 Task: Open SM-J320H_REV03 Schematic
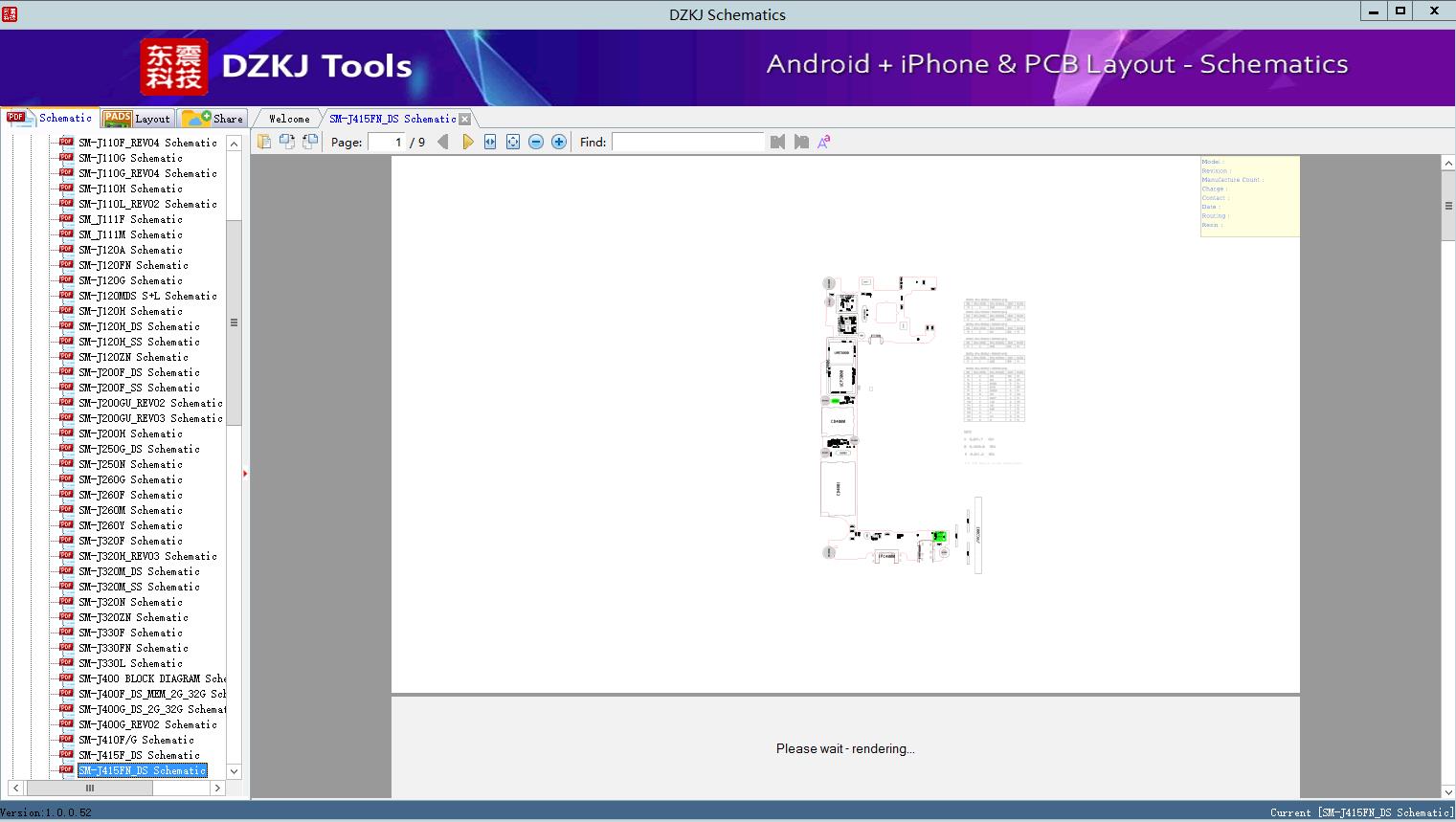147,556
